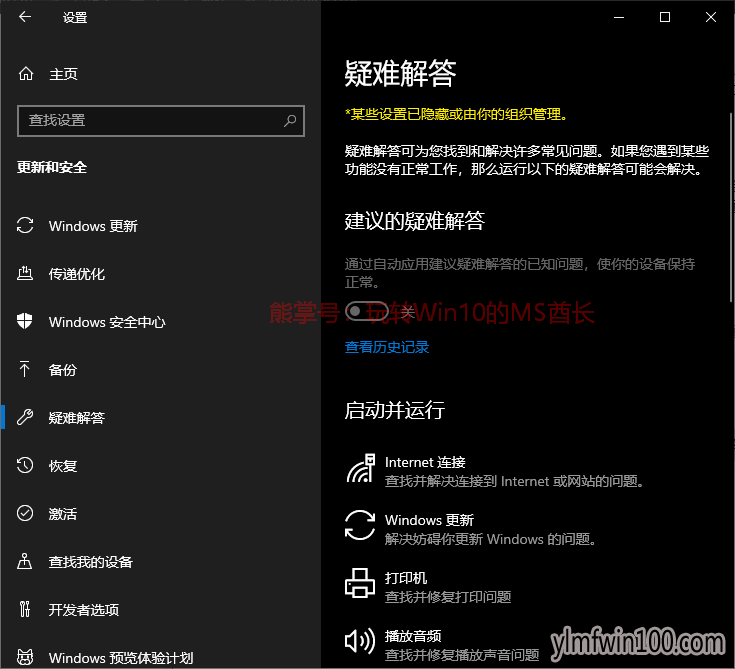
Task: Click the vertical scrollbar on the right
Action: (731, 207)
